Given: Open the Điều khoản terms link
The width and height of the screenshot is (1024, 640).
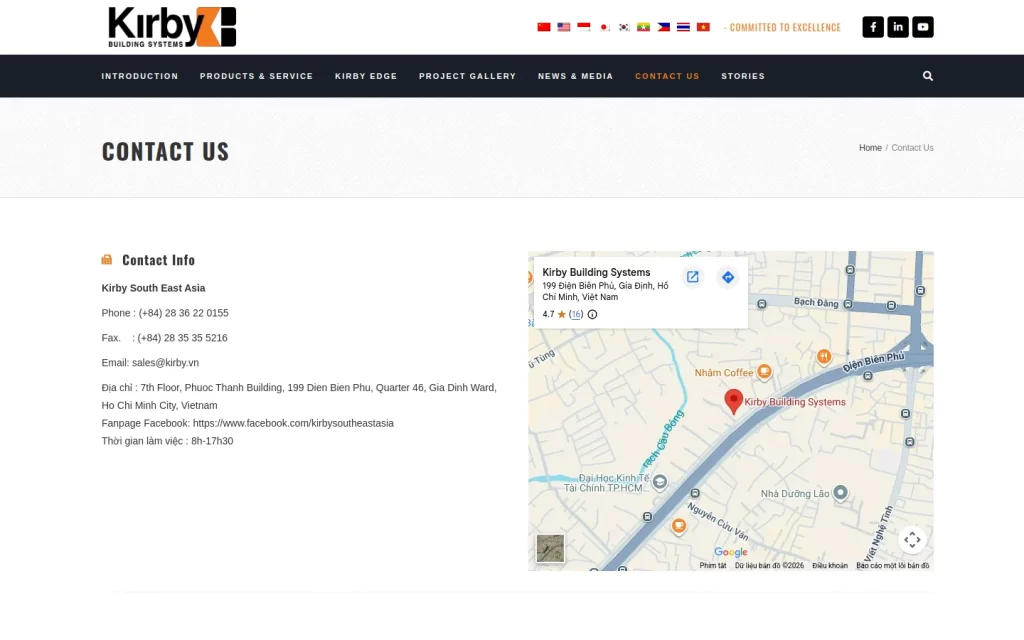Looking at the screenshot, I should tap(829, 566).
